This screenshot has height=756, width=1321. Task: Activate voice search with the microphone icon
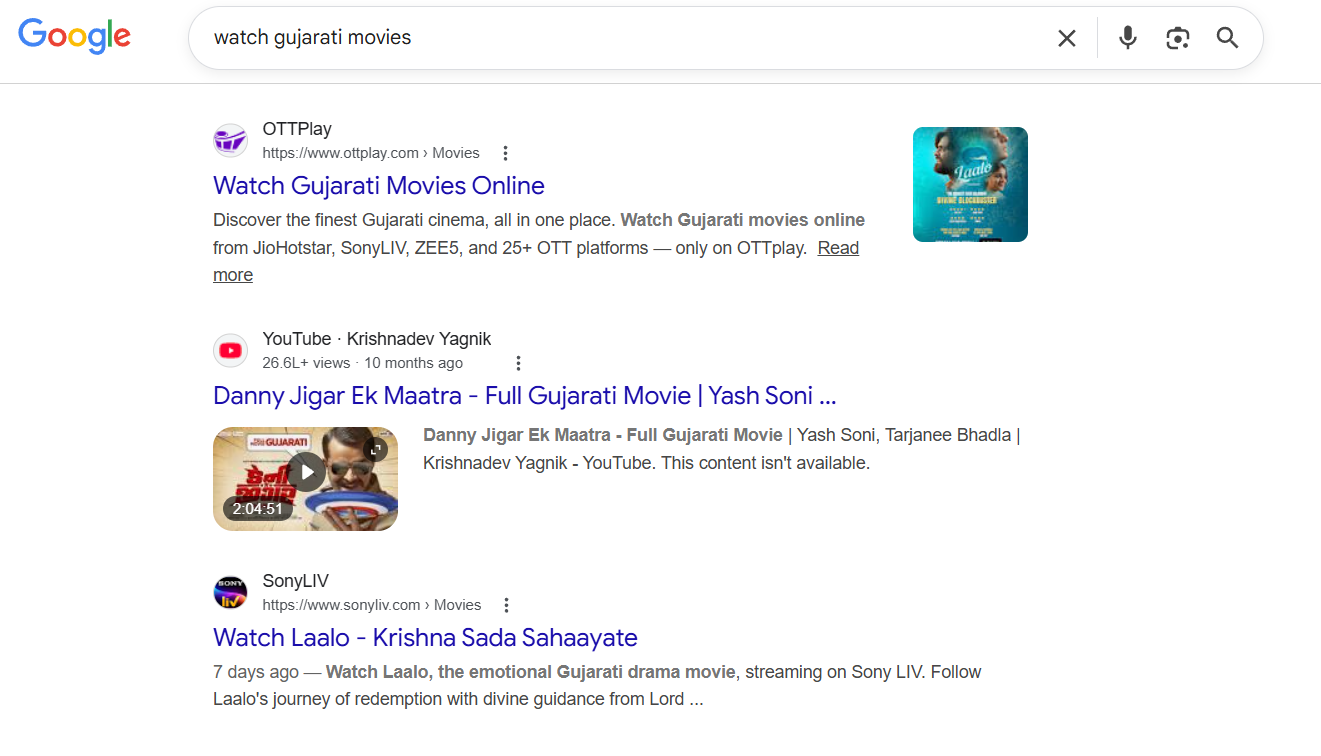[x=1127, y=37]
